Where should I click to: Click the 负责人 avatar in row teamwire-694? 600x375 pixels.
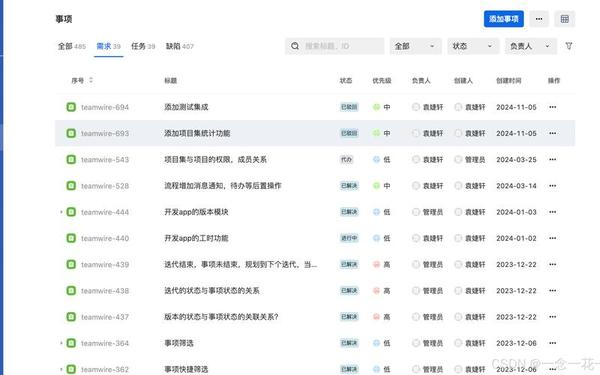coord(416,107)
